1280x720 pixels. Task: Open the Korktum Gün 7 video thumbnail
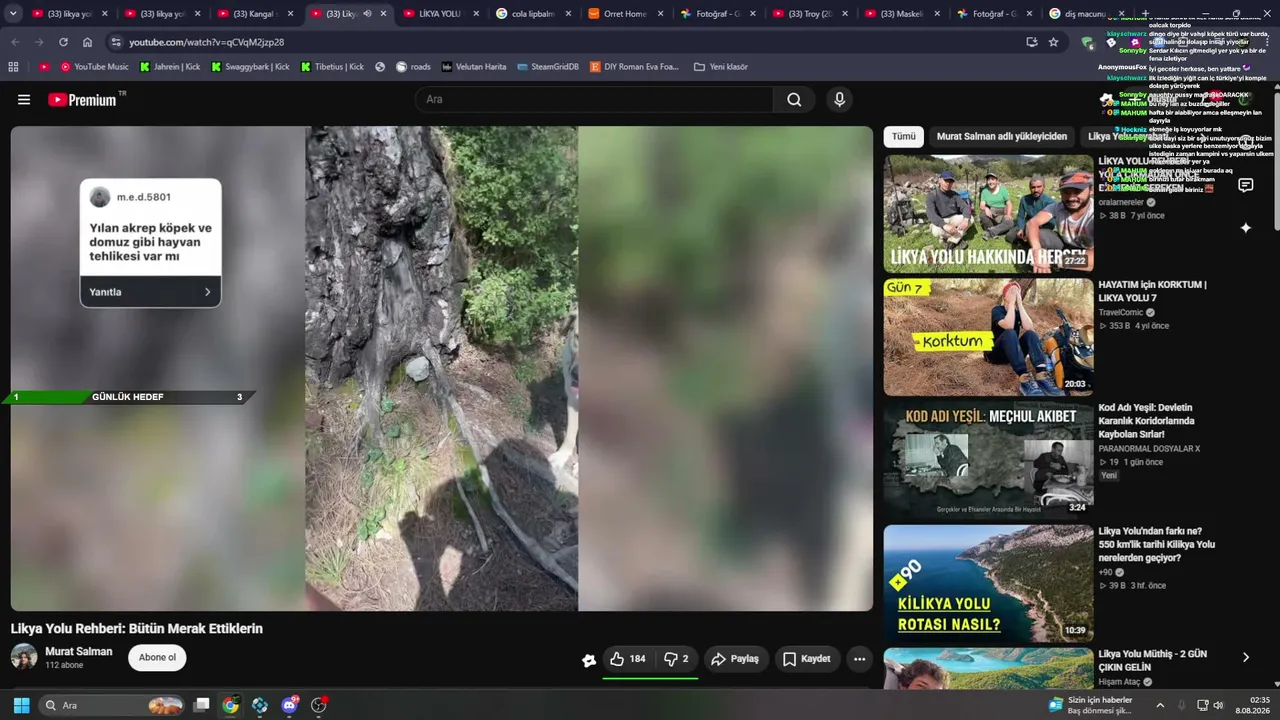pyautogui.click(x=988, y=337)
